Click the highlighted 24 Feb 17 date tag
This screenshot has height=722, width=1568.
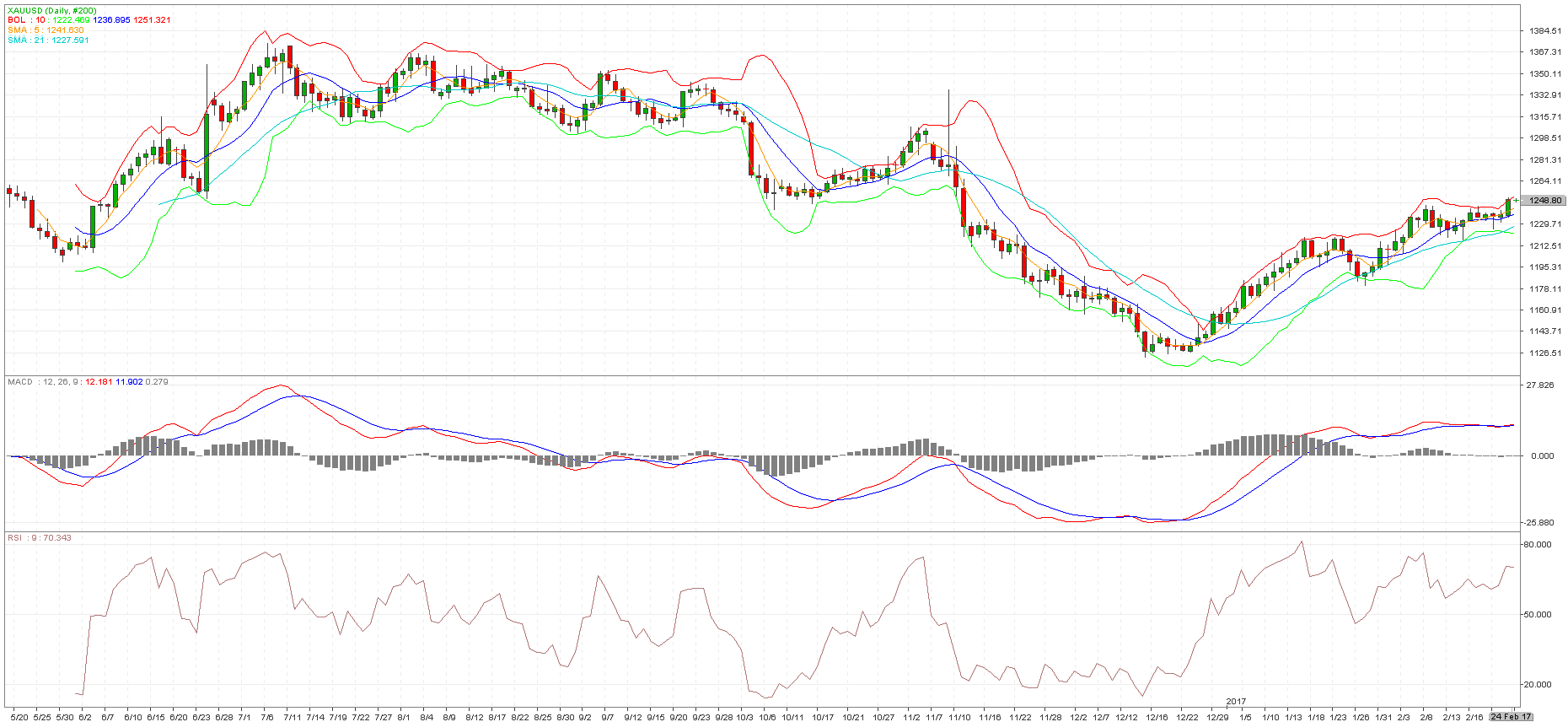(x=1510, y=717)
